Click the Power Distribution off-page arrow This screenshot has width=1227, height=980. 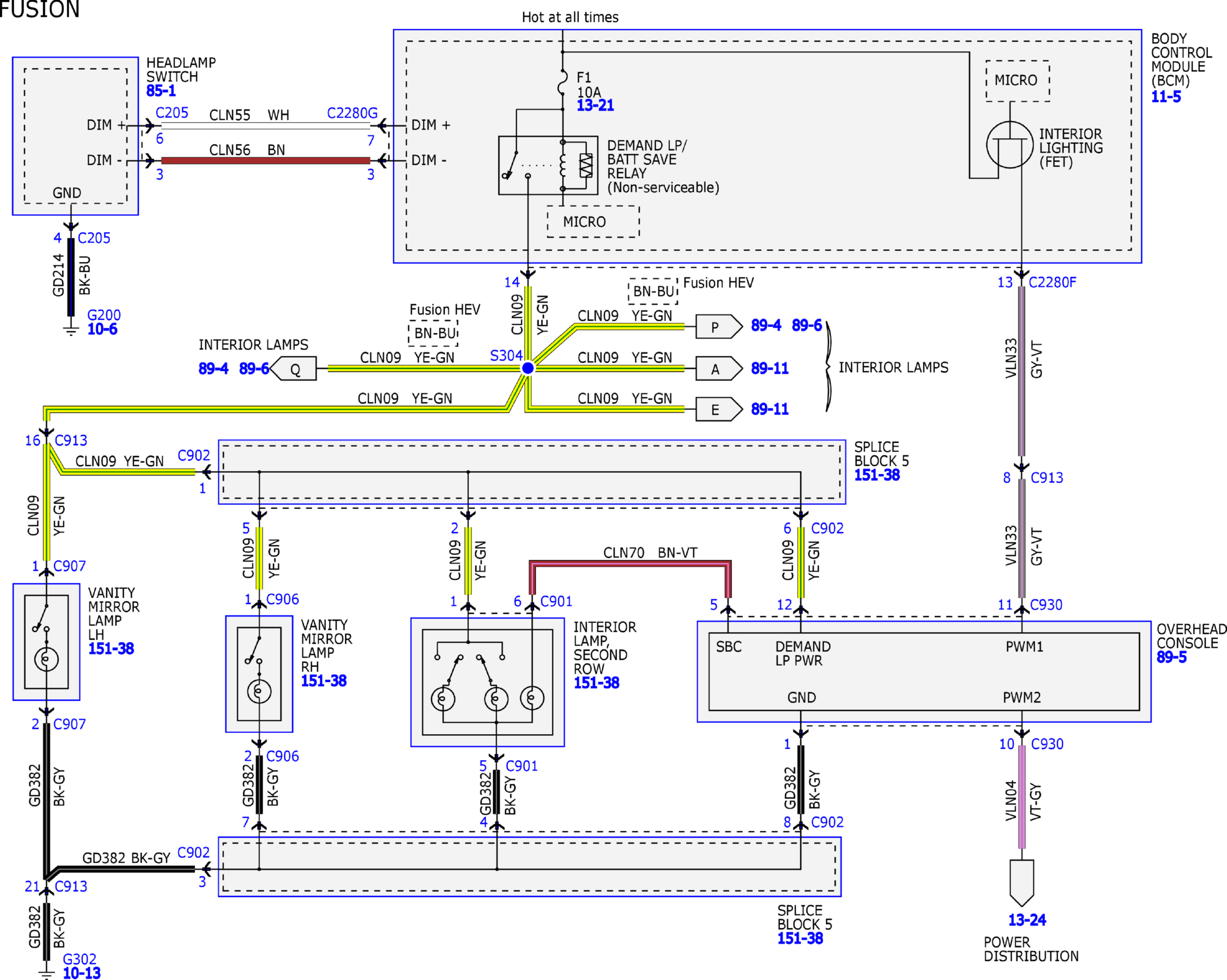click(1022, 883)
